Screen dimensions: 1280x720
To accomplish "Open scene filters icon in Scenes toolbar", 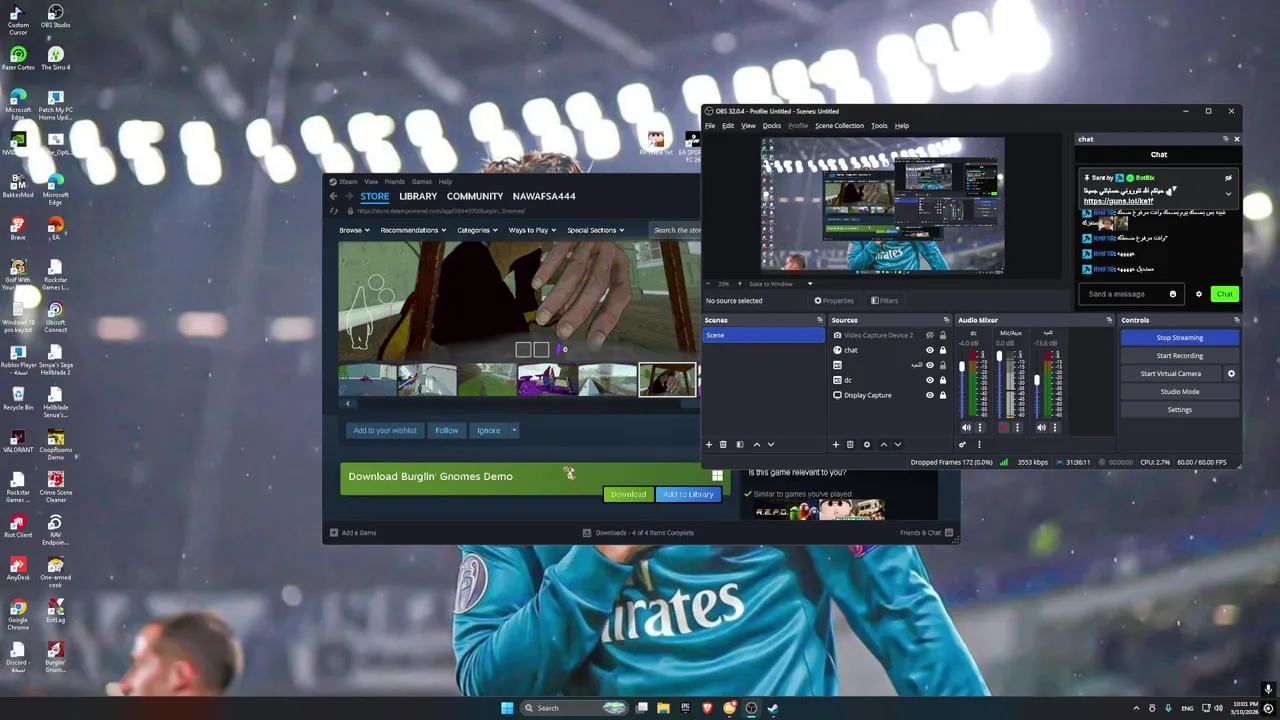I will tap(740, 444).
